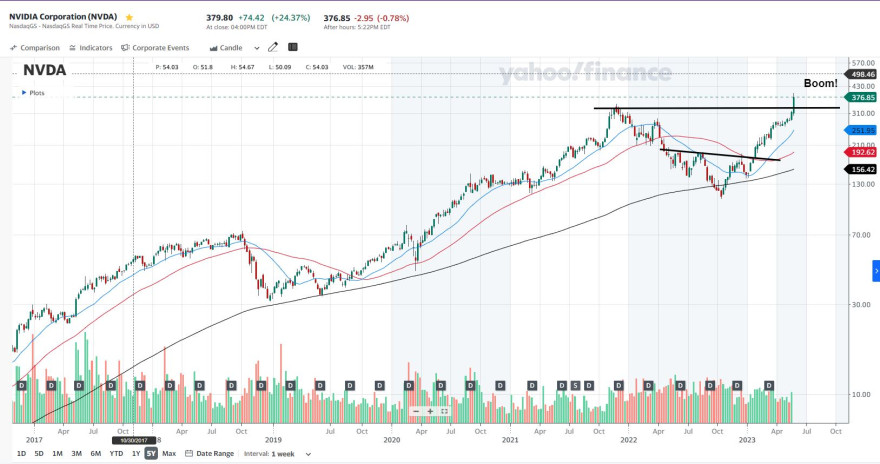The width and height of the screenshot is (880, 464).
Task: Select the 5Y range toggle
Action: coord(151,453)
